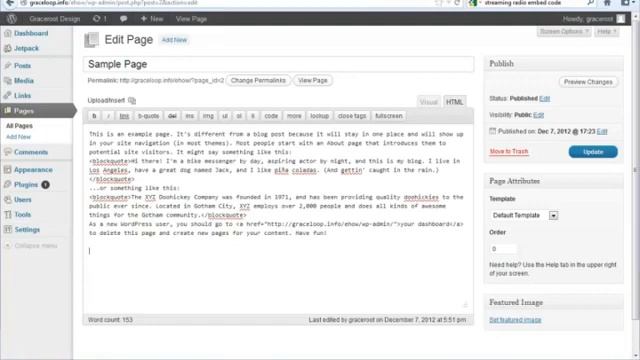This screenshot has height=360, width=640.
Task: Open Plugins in the sidebar
Action: [x=26, y=185]
